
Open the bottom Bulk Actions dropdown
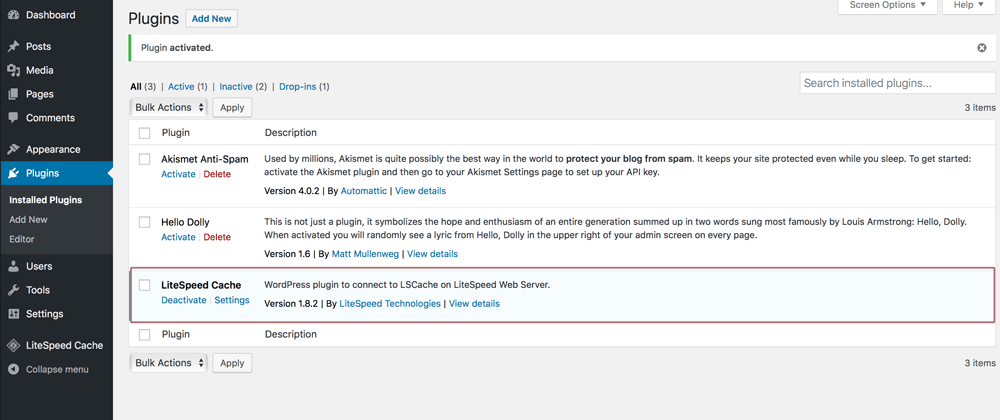pyautogui.click(x=169, y=363)
